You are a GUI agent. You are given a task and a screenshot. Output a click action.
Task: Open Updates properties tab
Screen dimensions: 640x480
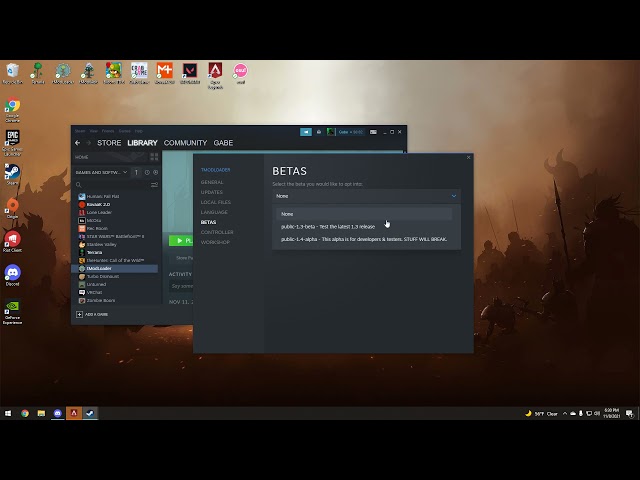tap(211, 192)
